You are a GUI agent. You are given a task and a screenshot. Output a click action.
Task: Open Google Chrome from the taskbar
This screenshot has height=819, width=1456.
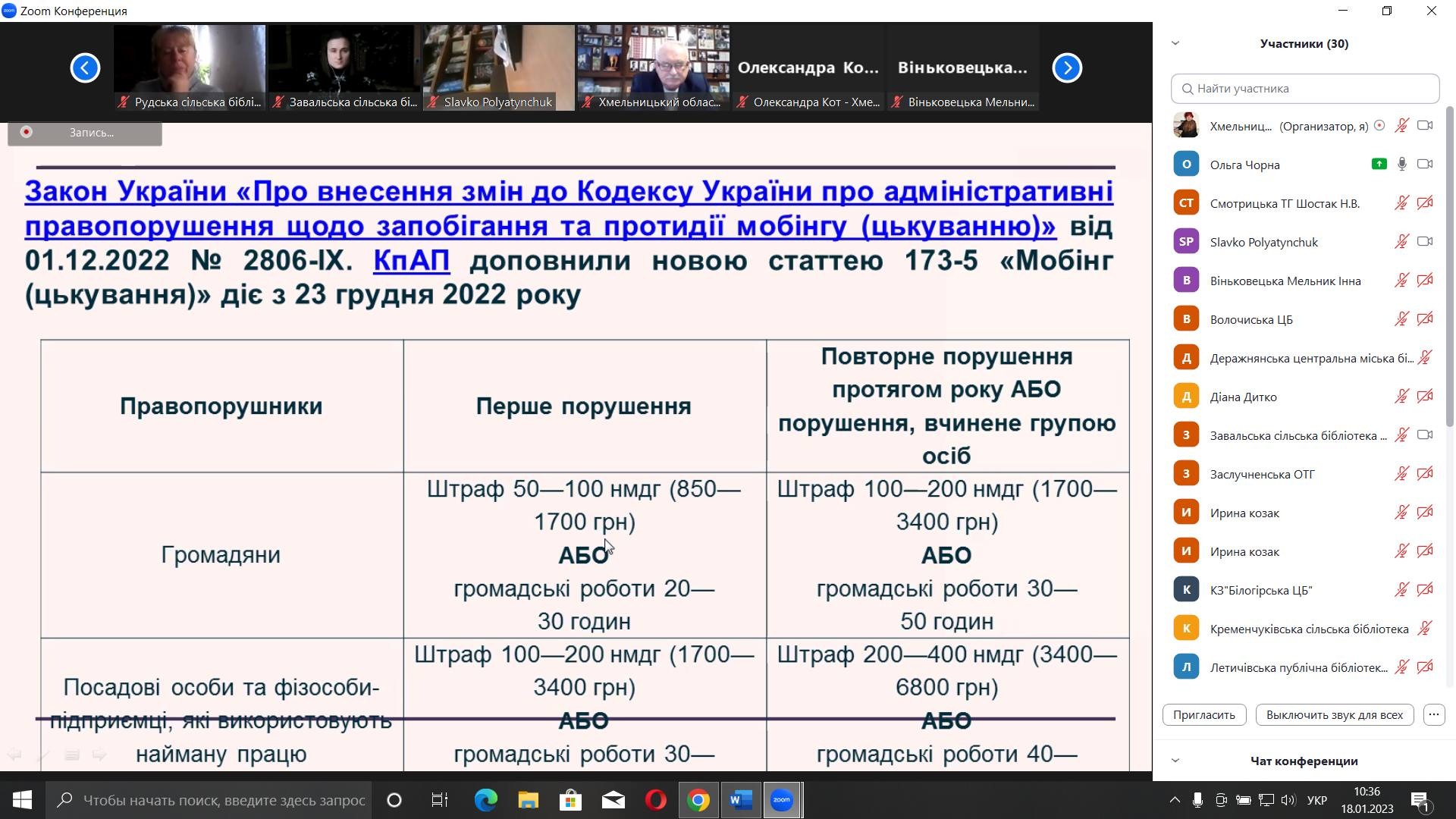[698, 800]
